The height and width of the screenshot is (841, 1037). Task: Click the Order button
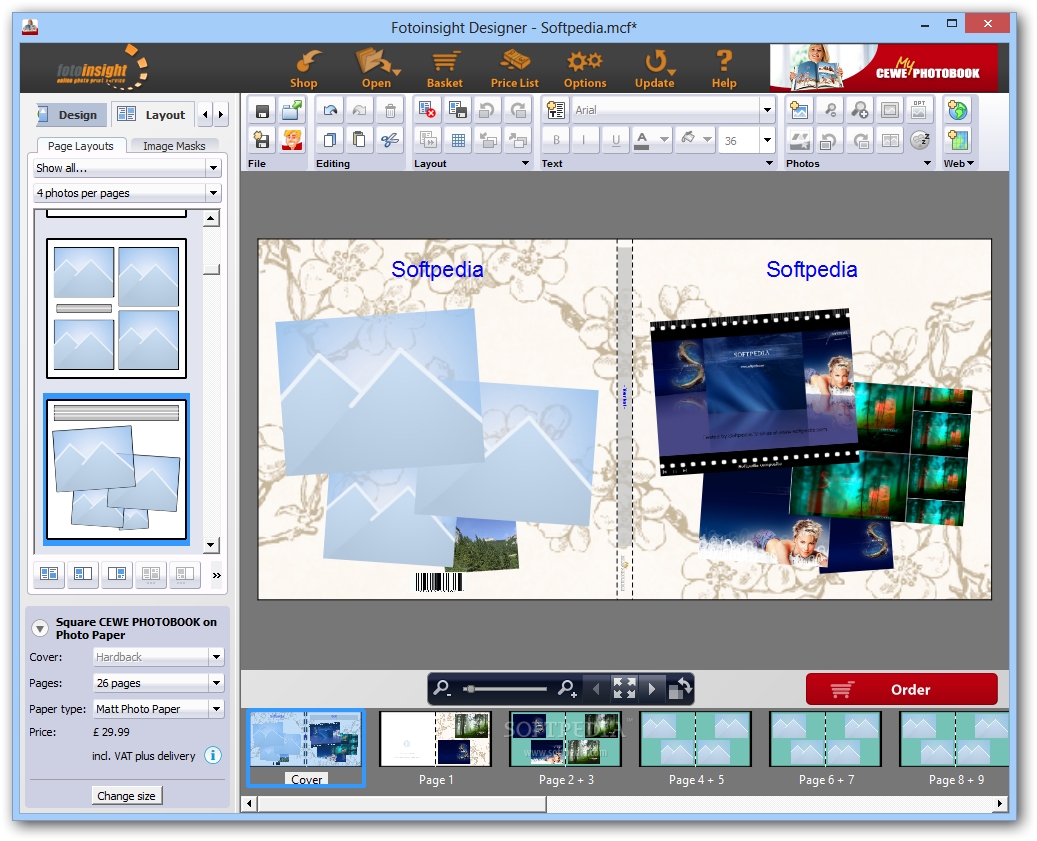901,689
